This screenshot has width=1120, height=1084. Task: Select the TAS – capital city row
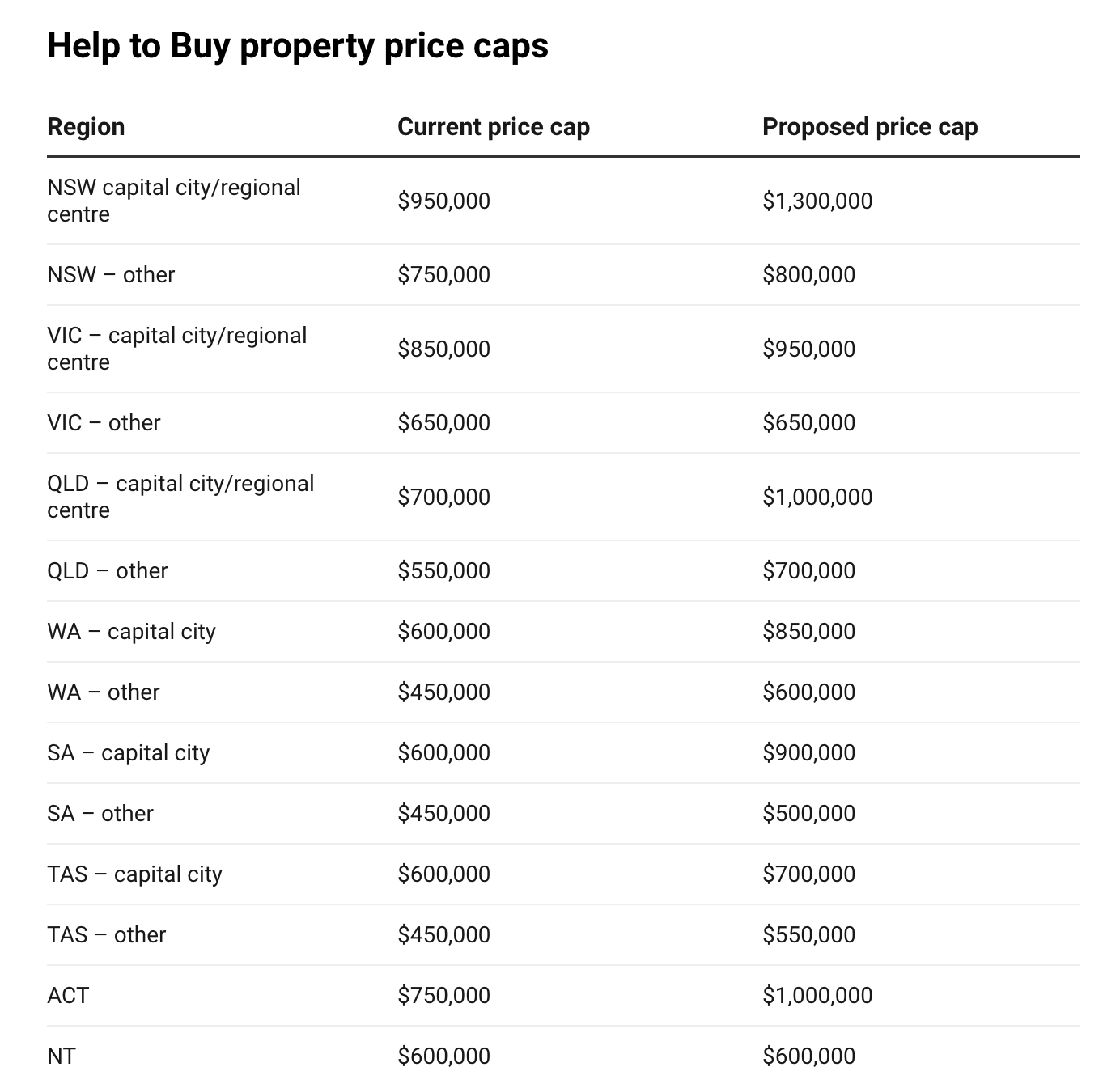coord(563,874)
